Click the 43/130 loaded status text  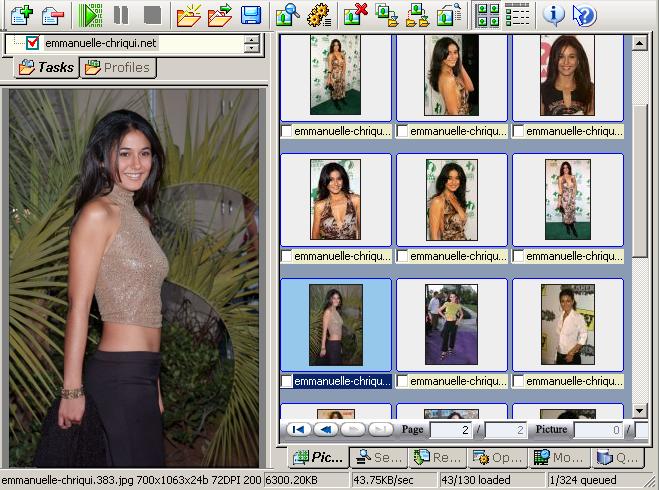pyautogui.click(x=476, y=480)
